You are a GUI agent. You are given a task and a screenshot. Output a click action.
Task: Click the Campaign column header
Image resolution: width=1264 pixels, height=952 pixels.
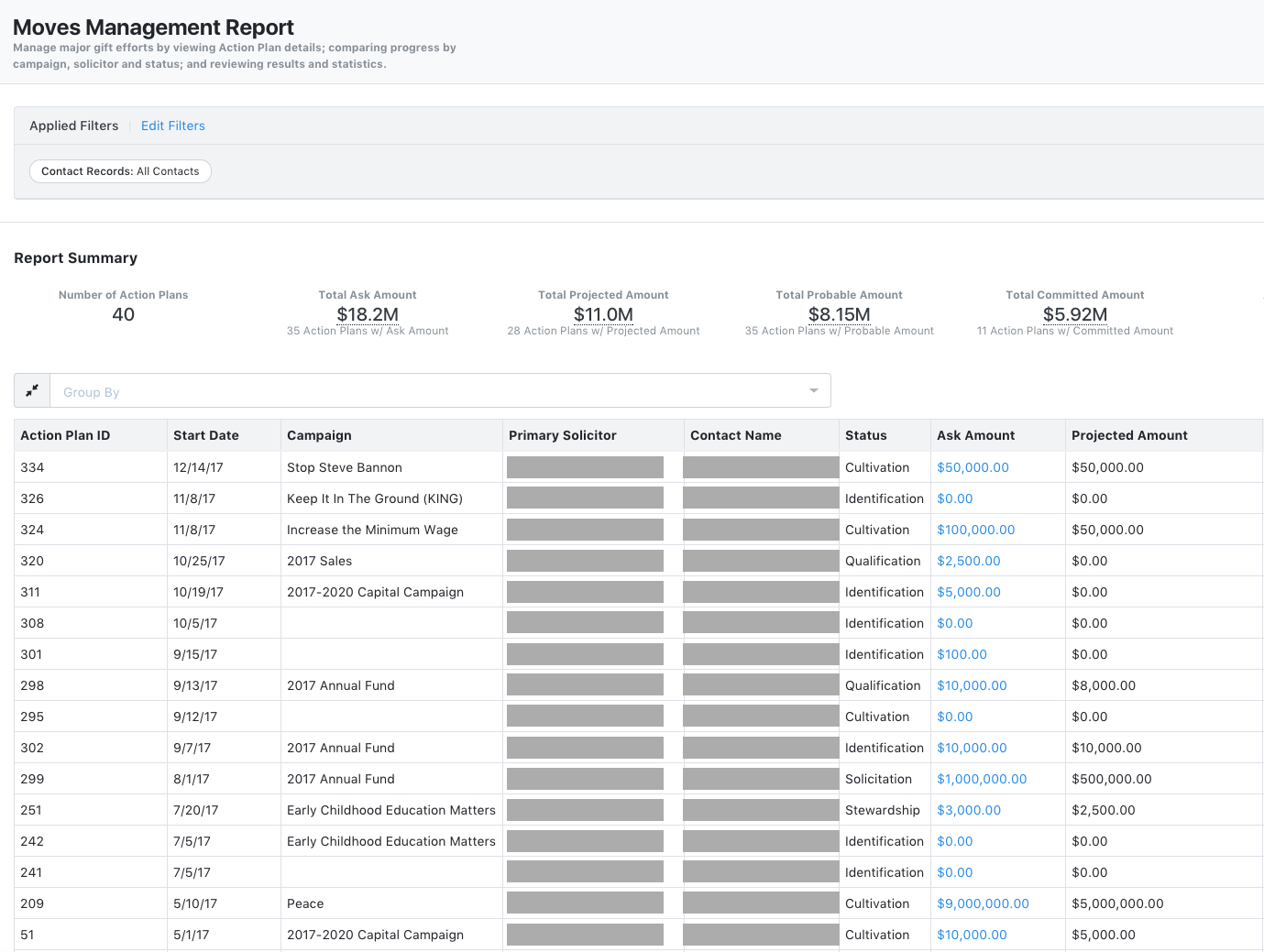319,435
